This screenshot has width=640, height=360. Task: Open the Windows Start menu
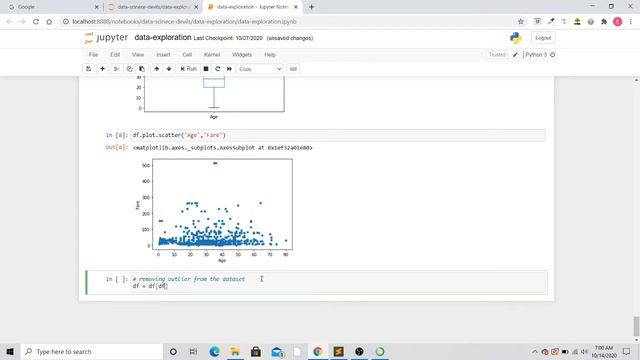[10, 351]
